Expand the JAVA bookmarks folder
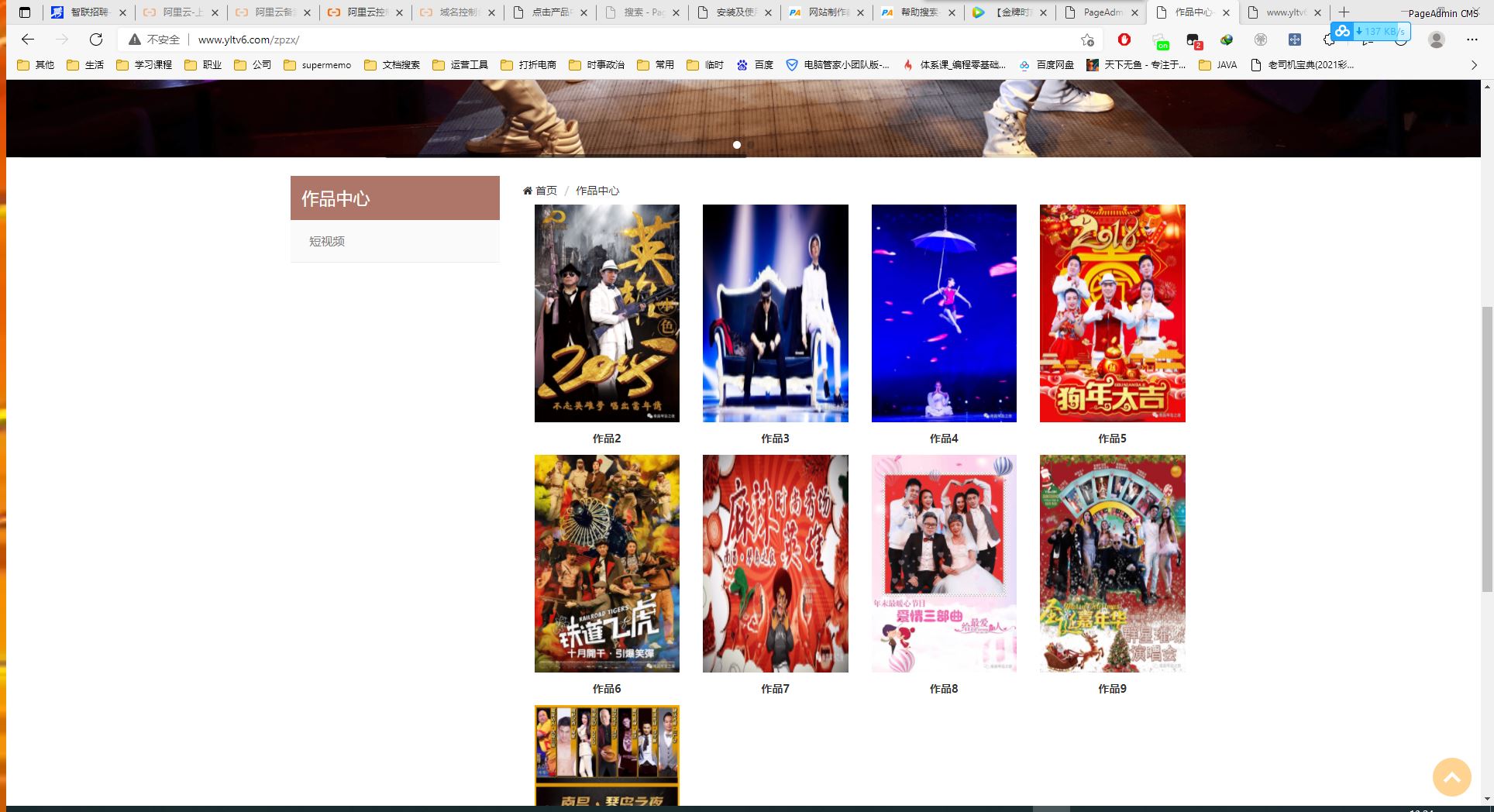Viewport: 1494px width, 812px height. pos(1218,65)
